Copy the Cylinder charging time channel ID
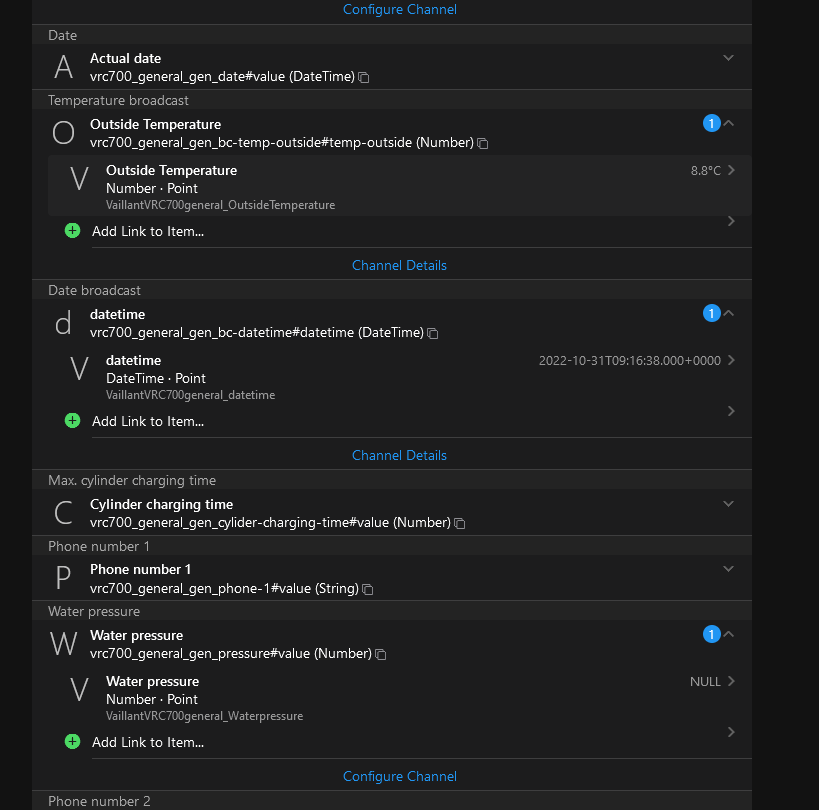 [x=459, y=523]
